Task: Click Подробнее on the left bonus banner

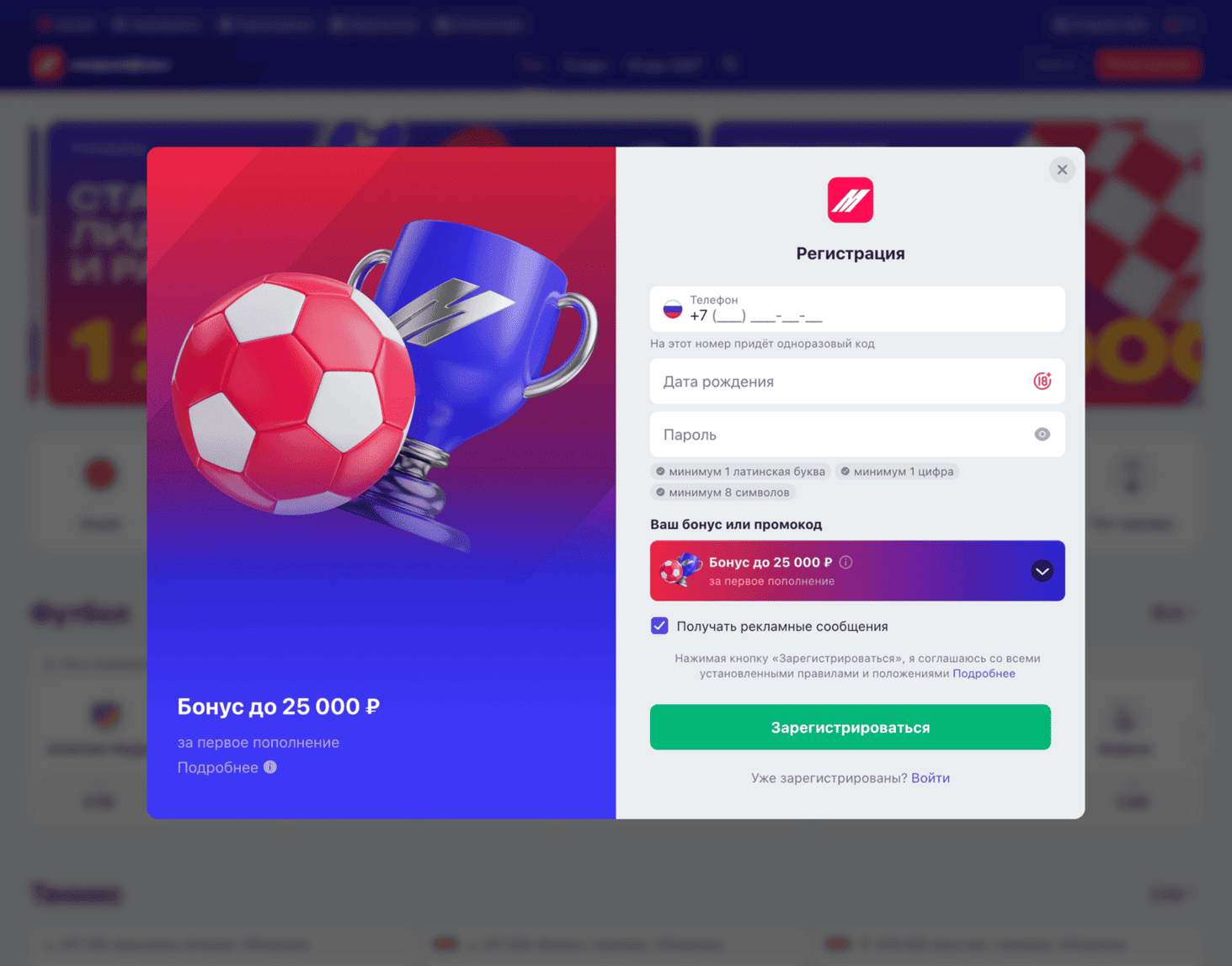Action: coord(218,767)
